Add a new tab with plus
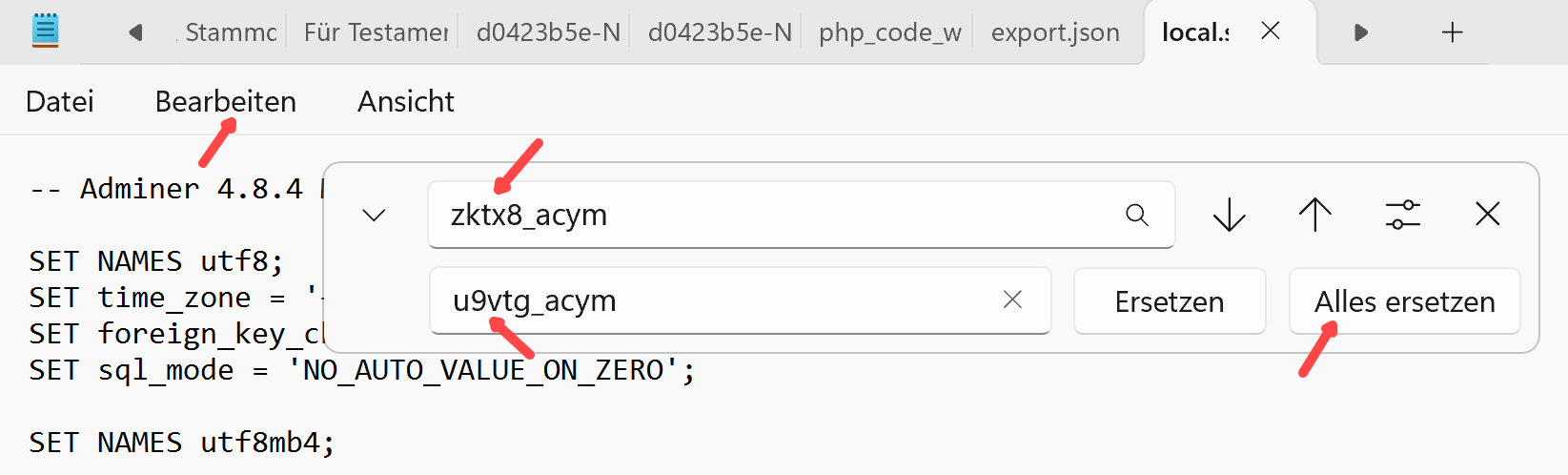This screenshot has width=1568, height=475. (1452, 32)
